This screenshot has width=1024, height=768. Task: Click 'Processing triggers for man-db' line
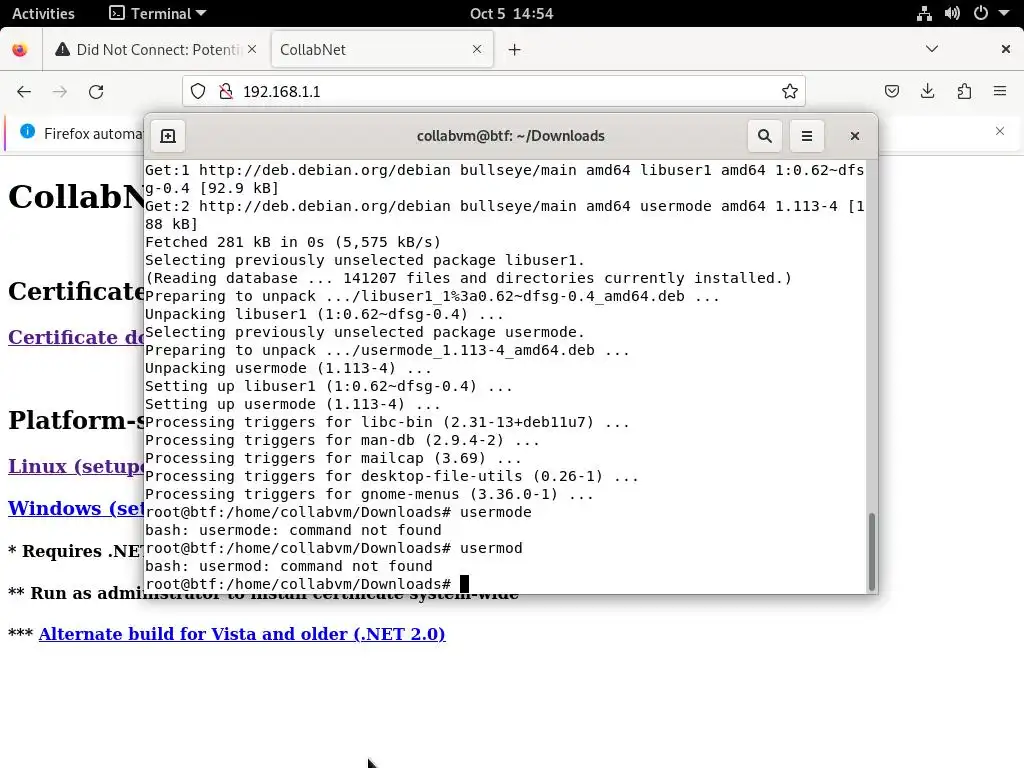(x=343, y=440)
